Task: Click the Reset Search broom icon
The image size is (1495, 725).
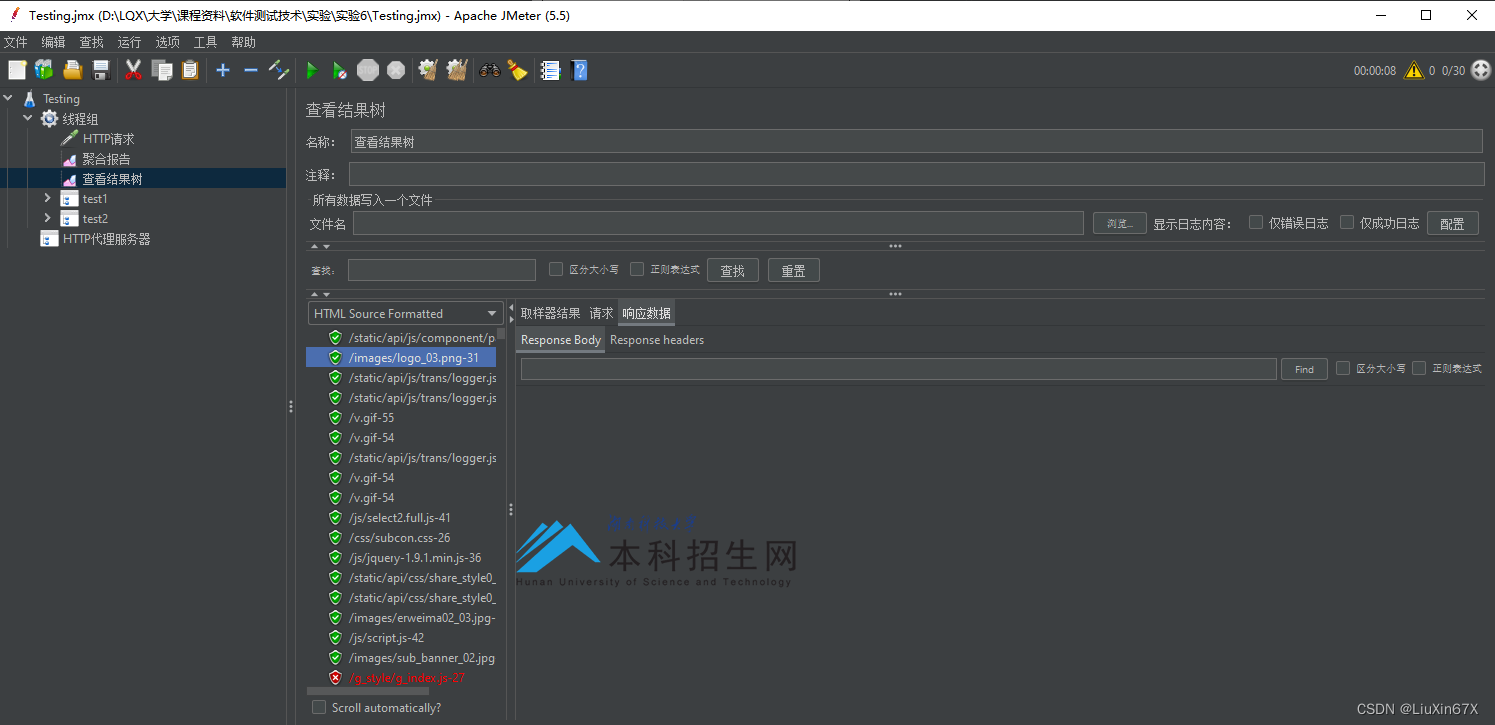Action: (517, 70)
